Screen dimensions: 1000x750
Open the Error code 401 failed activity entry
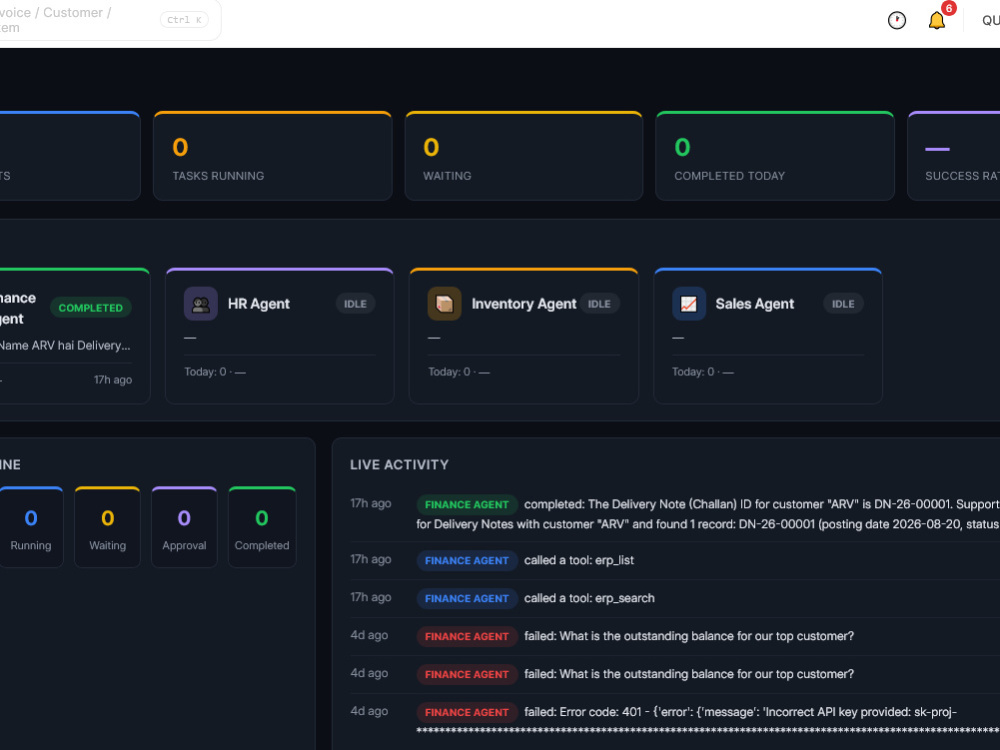(675, 721)
